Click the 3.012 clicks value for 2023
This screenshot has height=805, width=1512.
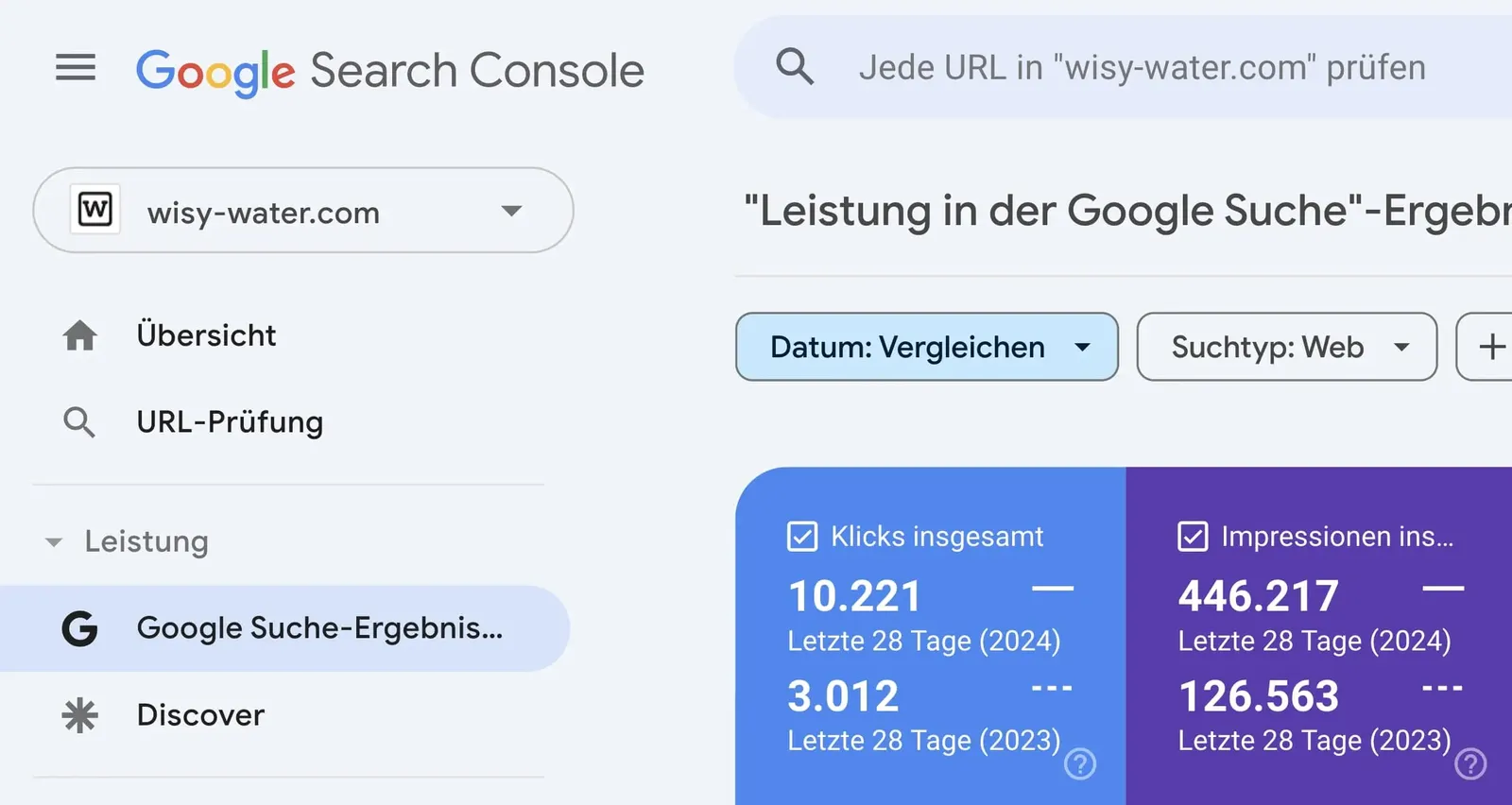(843, 696)
